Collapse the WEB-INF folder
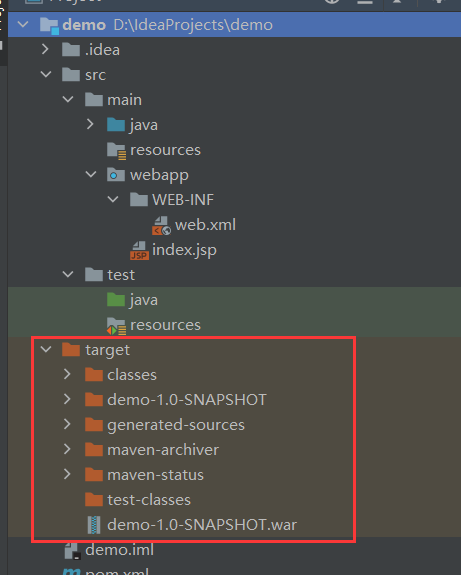This screenshot has width=461, height=575. click(113, 199)
